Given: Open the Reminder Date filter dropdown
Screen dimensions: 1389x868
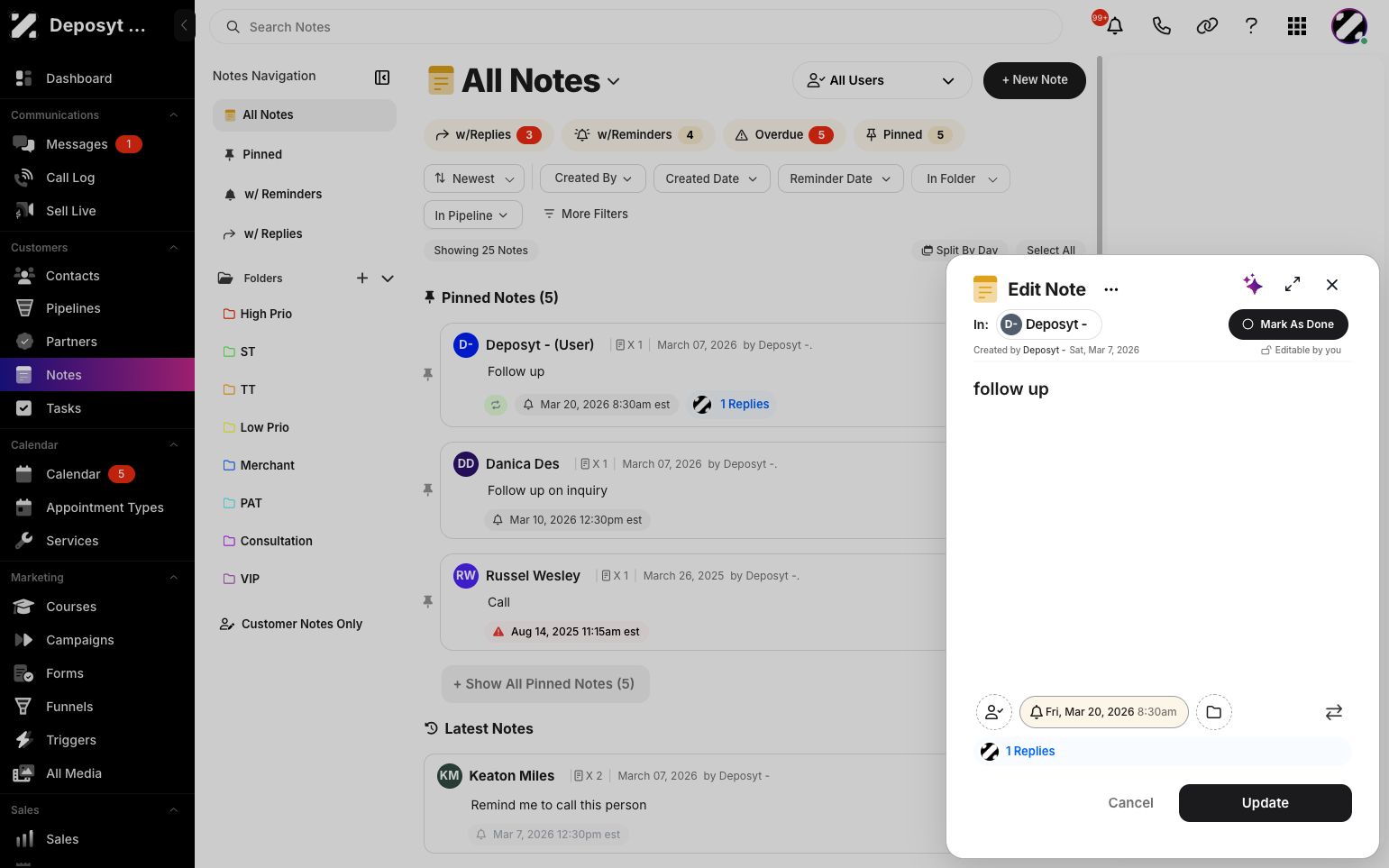Looking at the screenshot, I should (840, 178).
